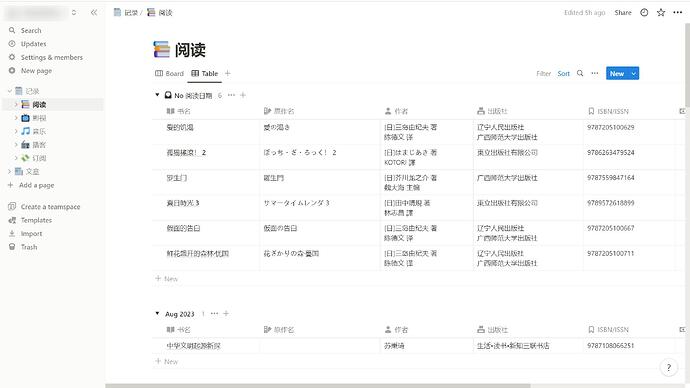The image size is (690, 388).
Task: Collapse the Aug 2023 group
Action: [x=157, y=314]
